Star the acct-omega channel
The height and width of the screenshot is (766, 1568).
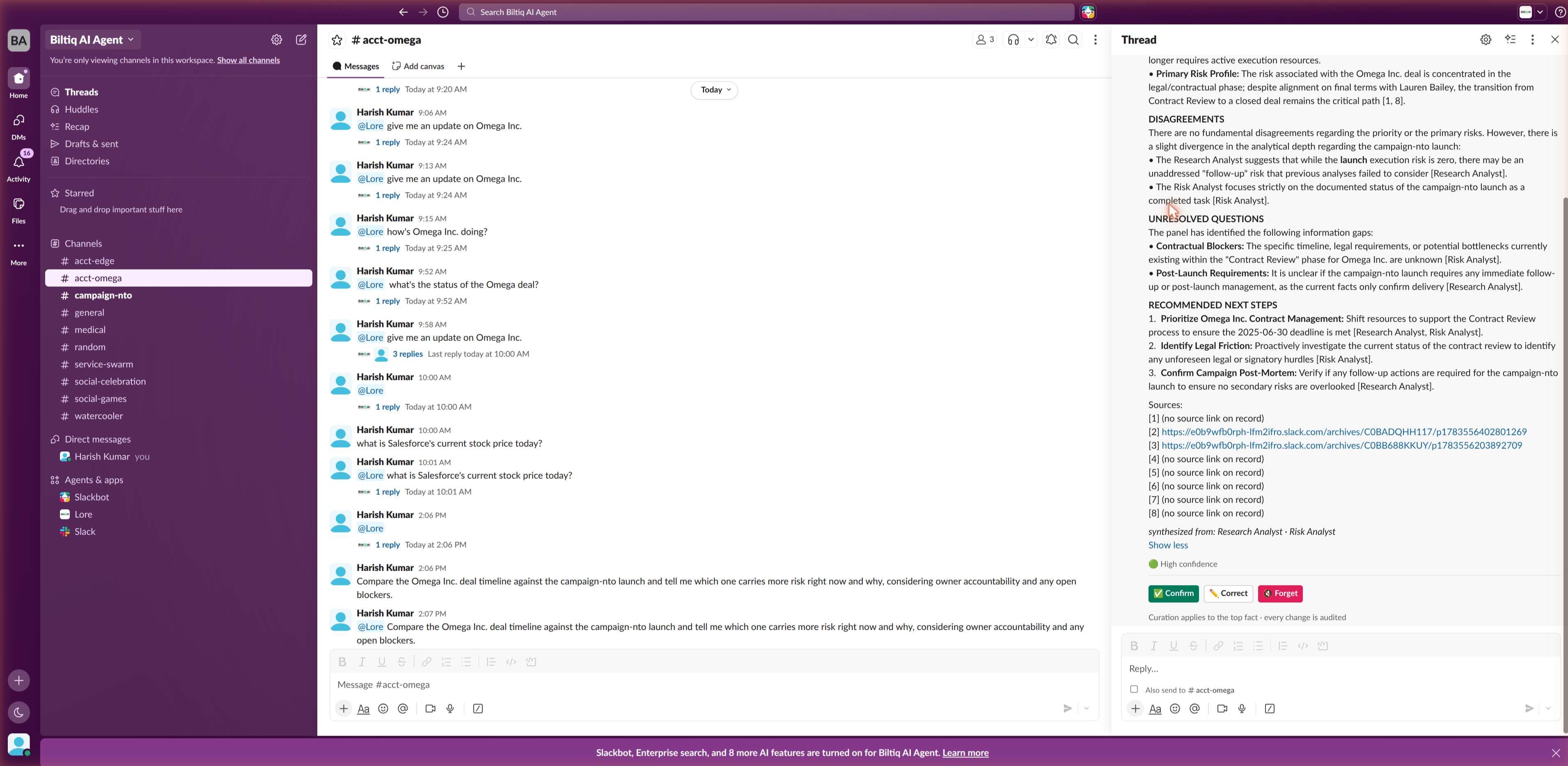(337, 40)
